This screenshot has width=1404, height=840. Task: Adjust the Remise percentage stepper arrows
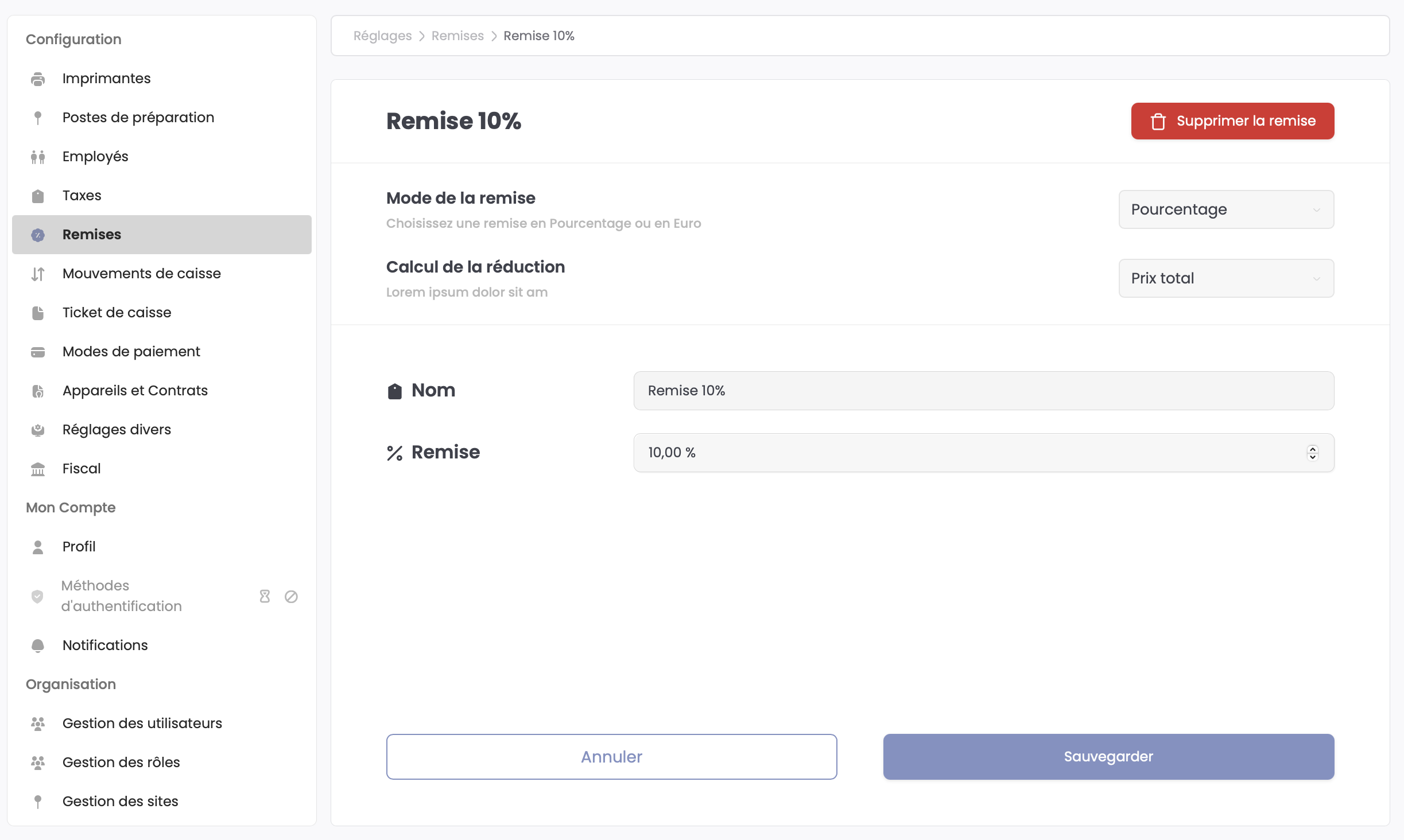[1312, 453]
